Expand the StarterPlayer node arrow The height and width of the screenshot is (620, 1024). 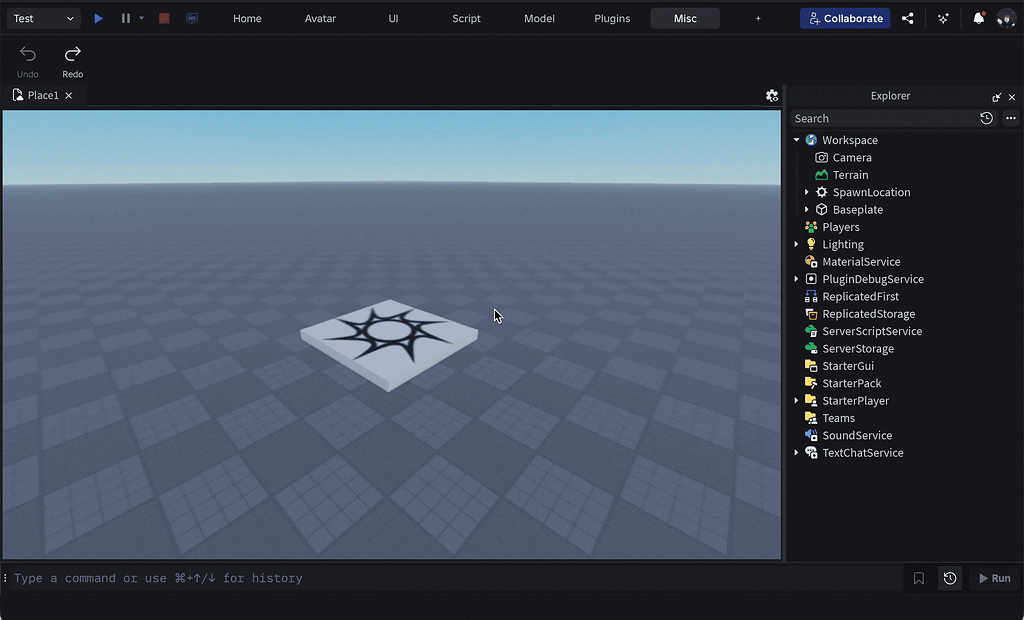[x=797, y=401]
